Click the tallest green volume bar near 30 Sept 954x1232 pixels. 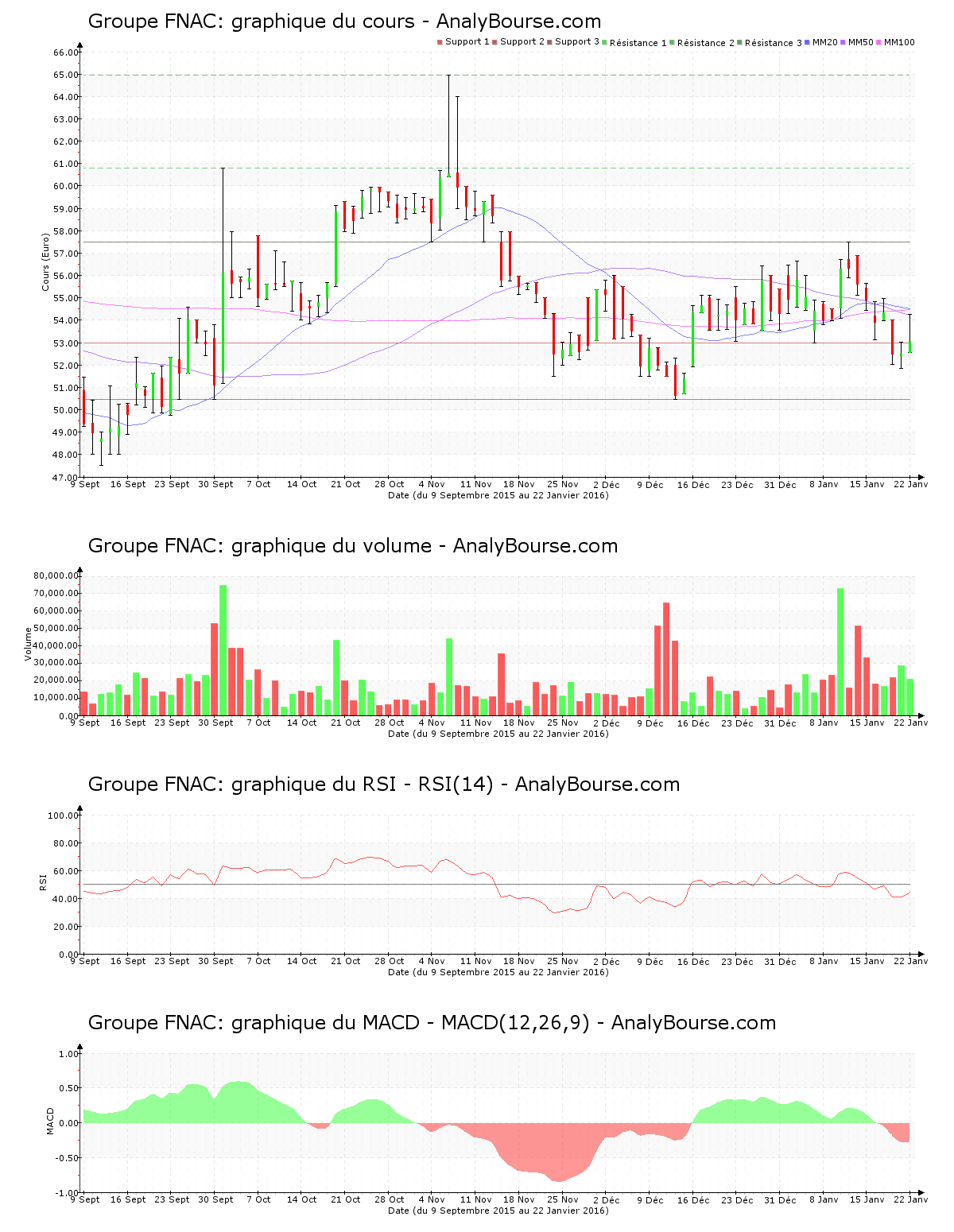223,650
